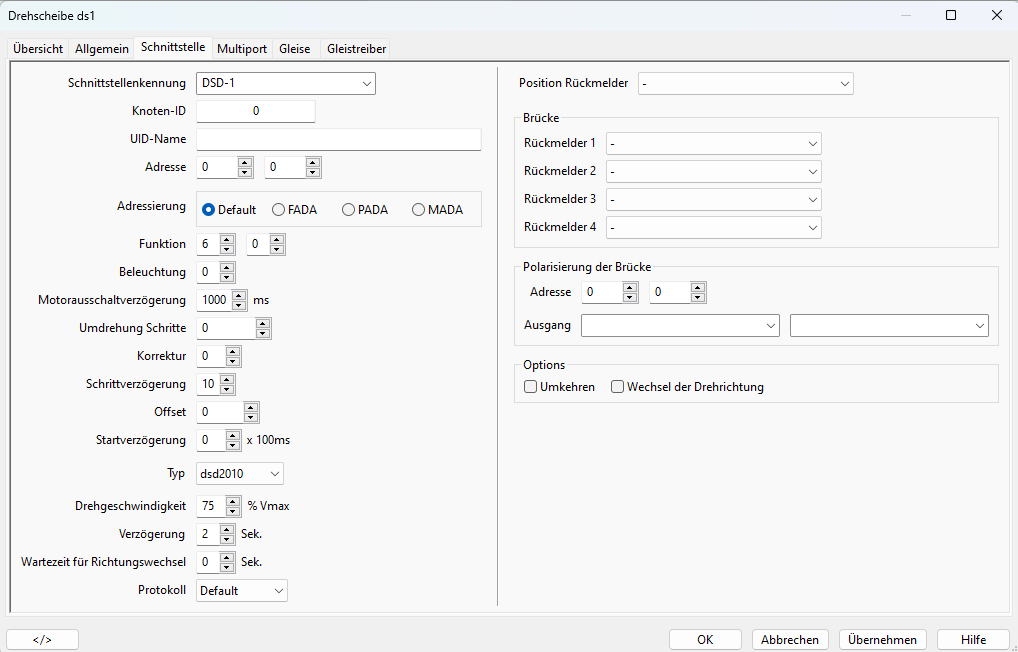Decrease the Korrektur value
The image size is (1018, 652).
click(x=233, y=361)
